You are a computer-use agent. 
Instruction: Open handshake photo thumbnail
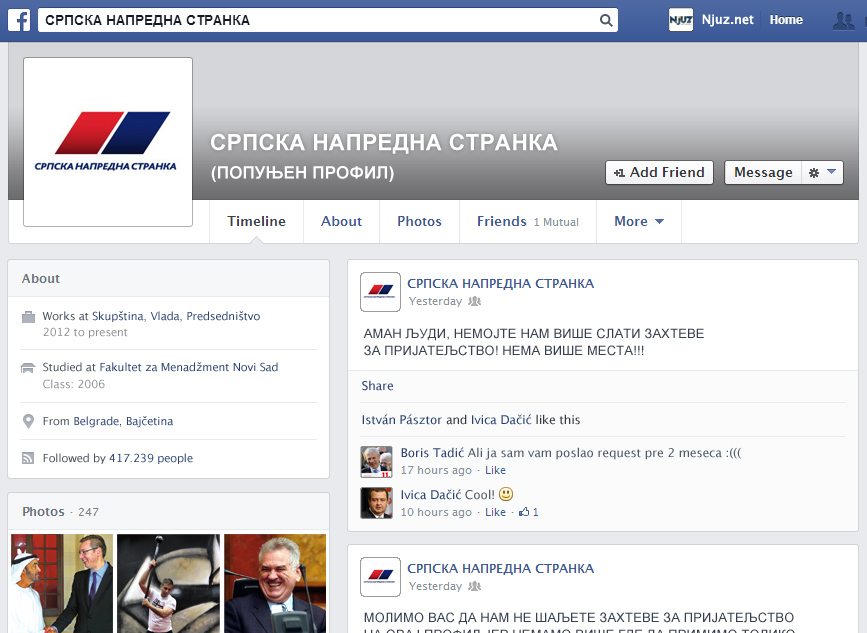coord(62,583)
